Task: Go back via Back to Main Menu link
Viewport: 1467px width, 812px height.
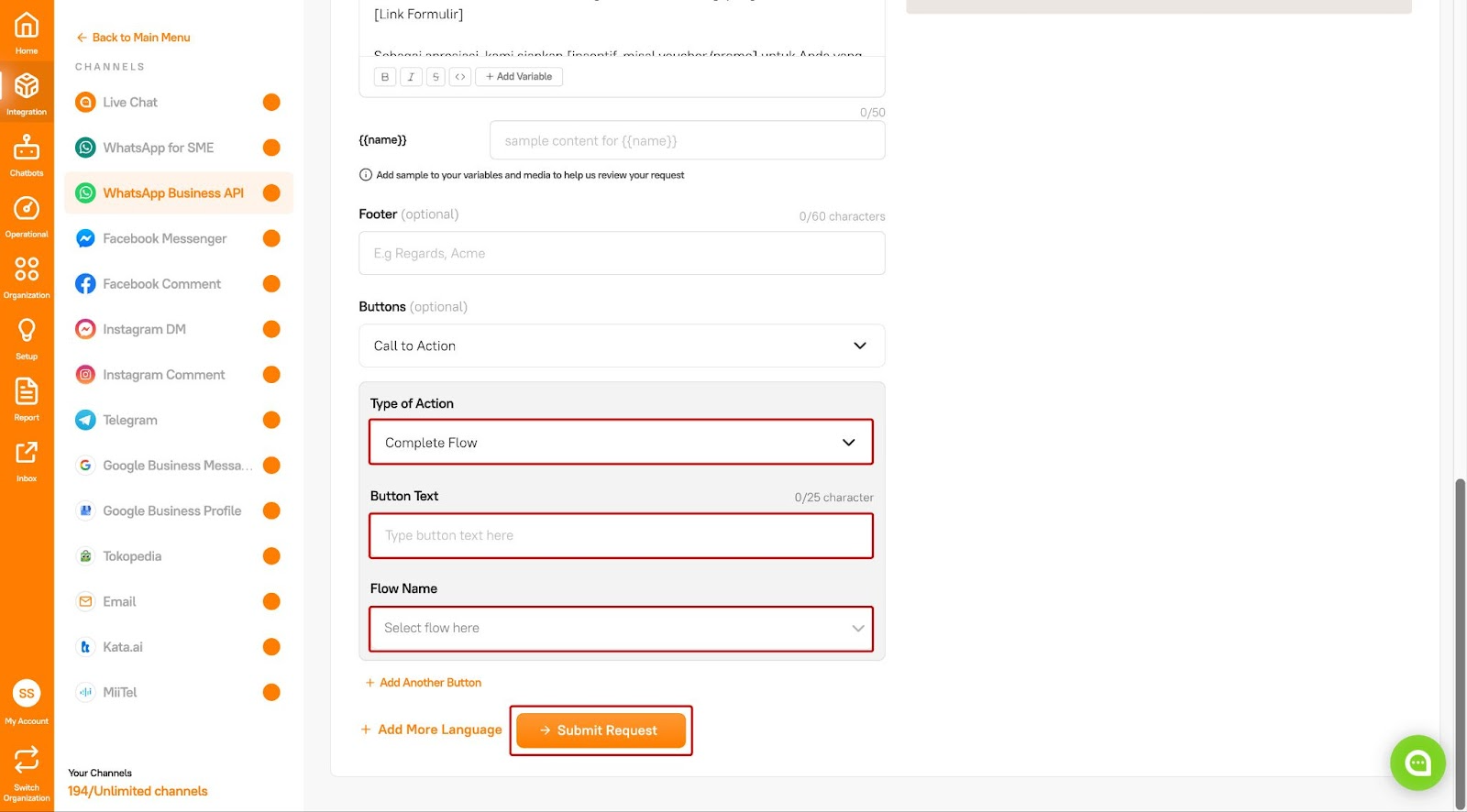Action: click(x=134, y=38)
